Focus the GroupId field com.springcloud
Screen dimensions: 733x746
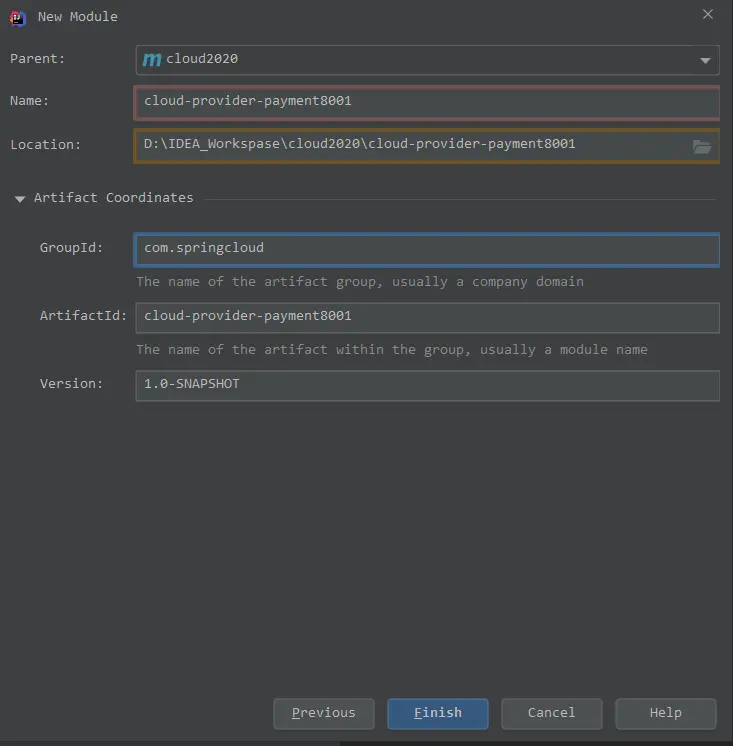click(427, 249)
